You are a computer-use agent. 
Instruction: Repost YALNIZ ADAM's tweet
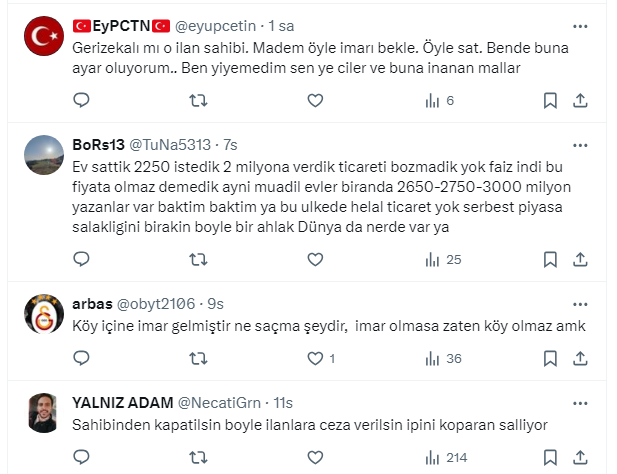[198, 457]
